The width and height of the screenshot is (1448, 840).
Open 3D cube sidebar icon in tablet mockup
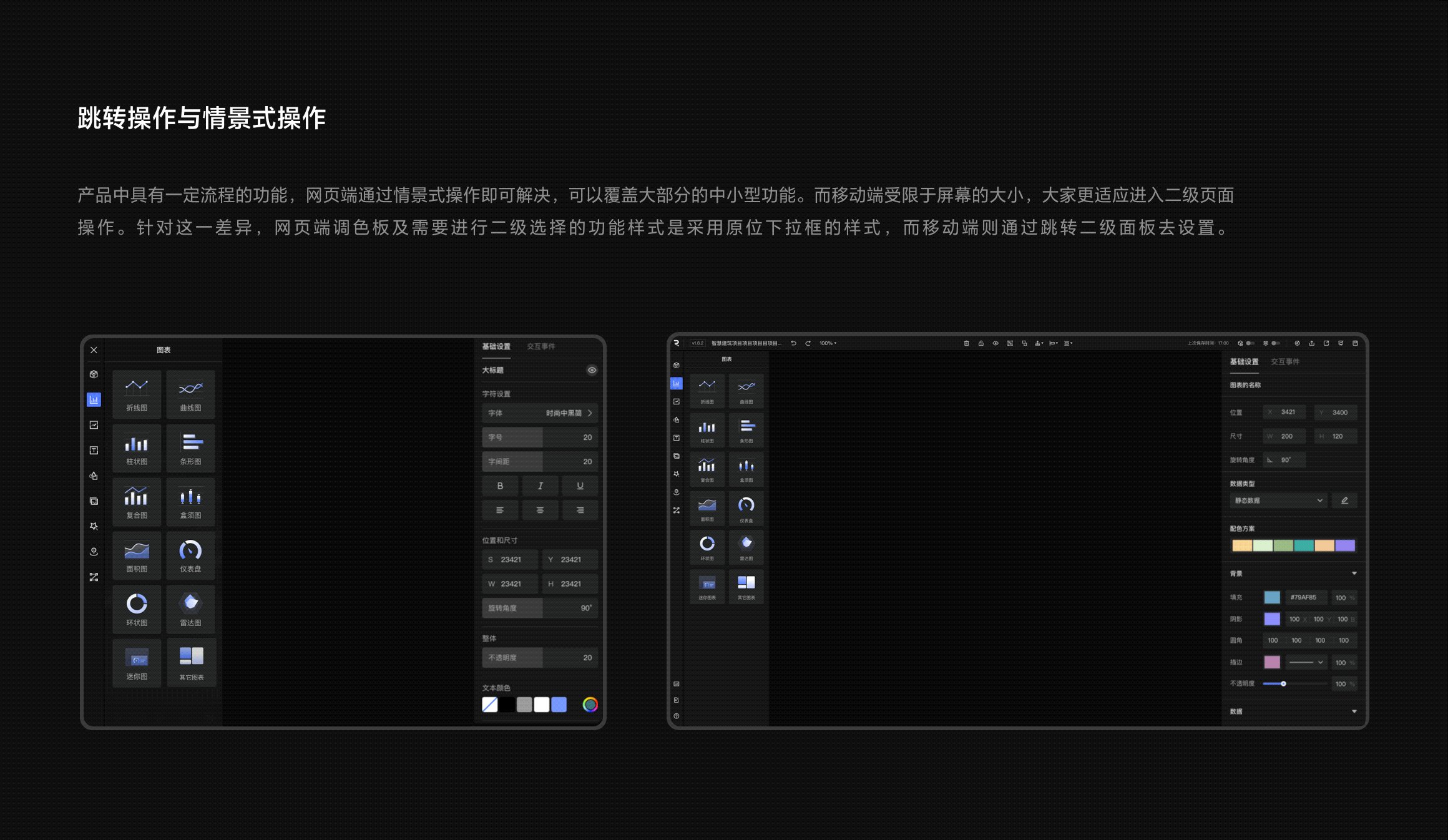pos(94,374)
